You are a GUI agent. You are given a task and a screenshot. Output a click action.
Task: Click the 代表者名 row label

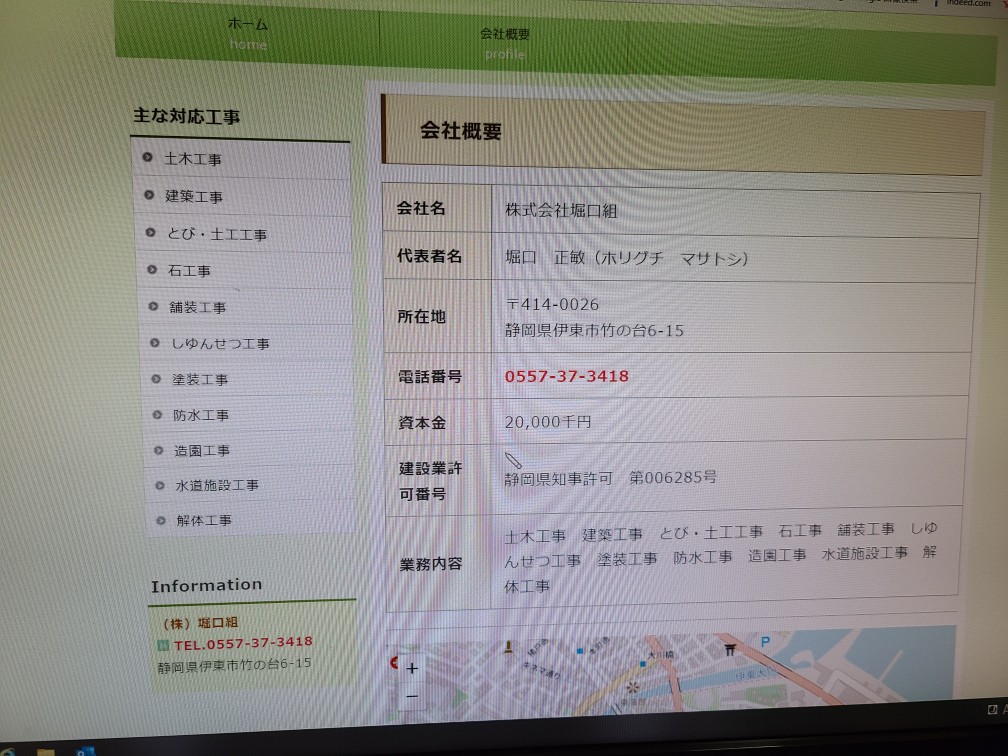click(x=429, y=256)
